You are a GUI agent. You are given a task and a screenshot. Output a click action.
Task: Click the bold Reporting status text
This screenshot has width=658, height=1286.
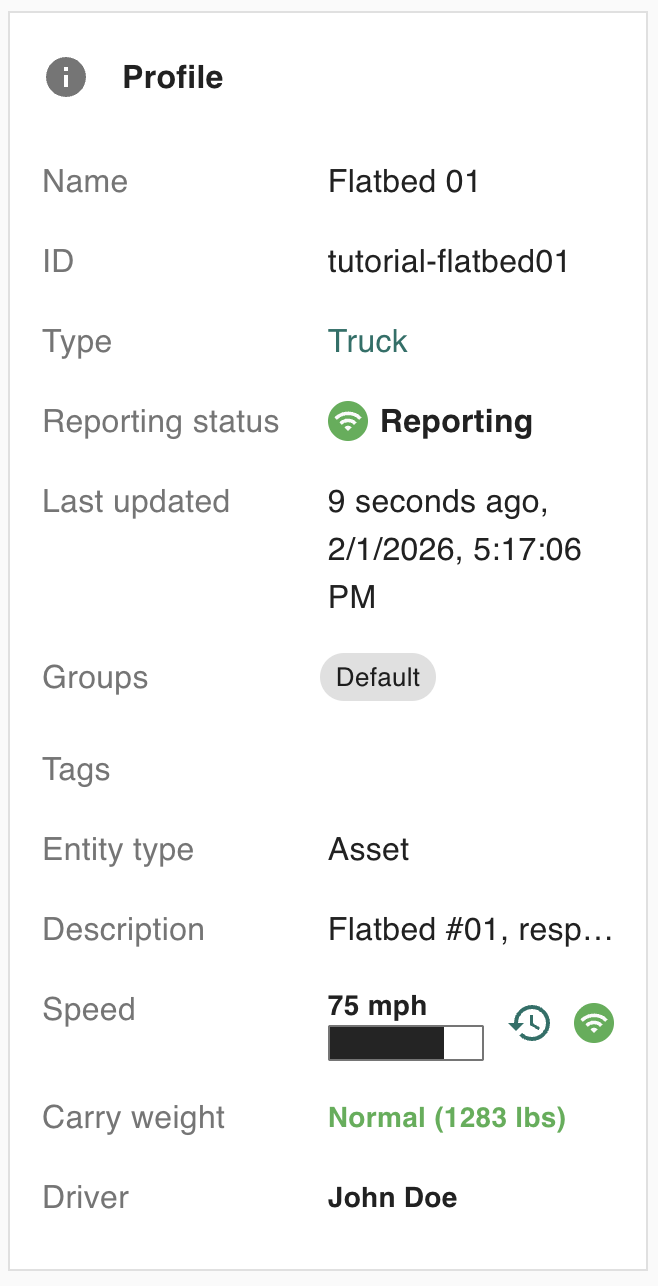click(456, 421)
